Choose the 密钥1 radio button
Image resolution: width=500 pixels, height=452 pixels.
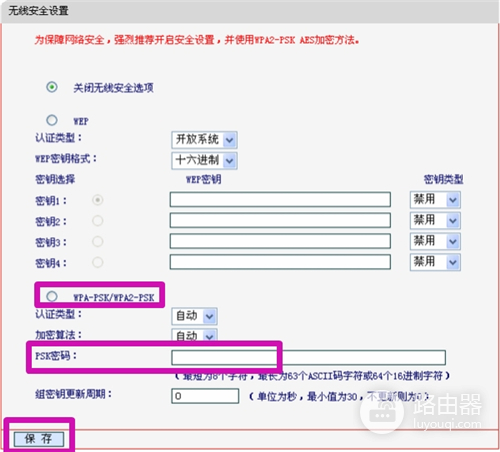[x=97, y=200]
